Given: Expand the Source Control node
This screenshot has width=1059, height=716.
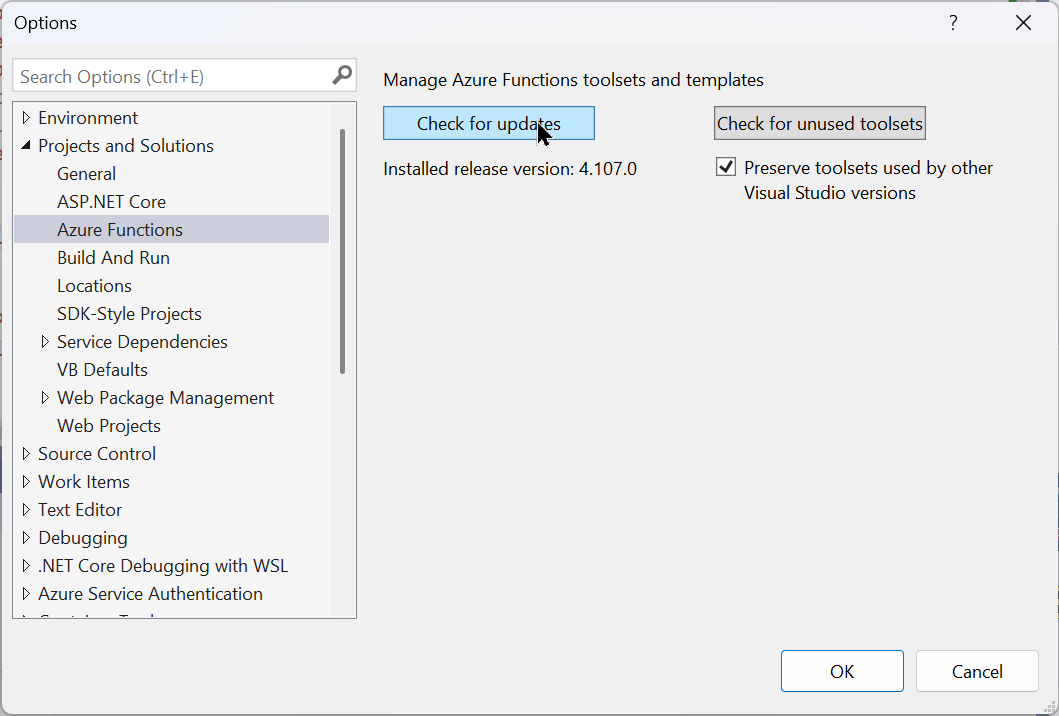Looking at the screenshot, I should pos(26,454).
